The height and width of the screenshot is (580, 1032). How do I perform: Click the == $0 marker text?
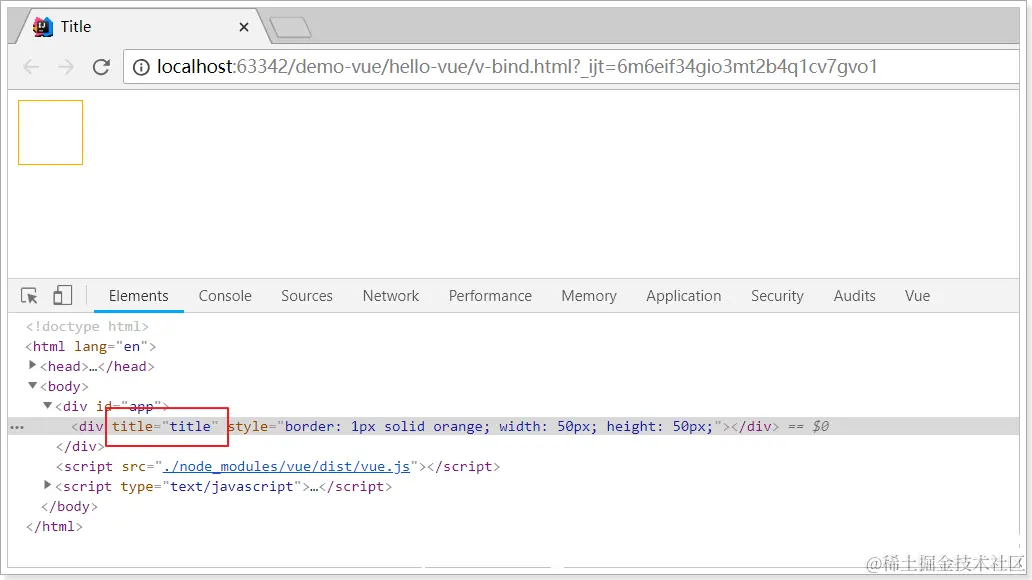click(808, 427)
